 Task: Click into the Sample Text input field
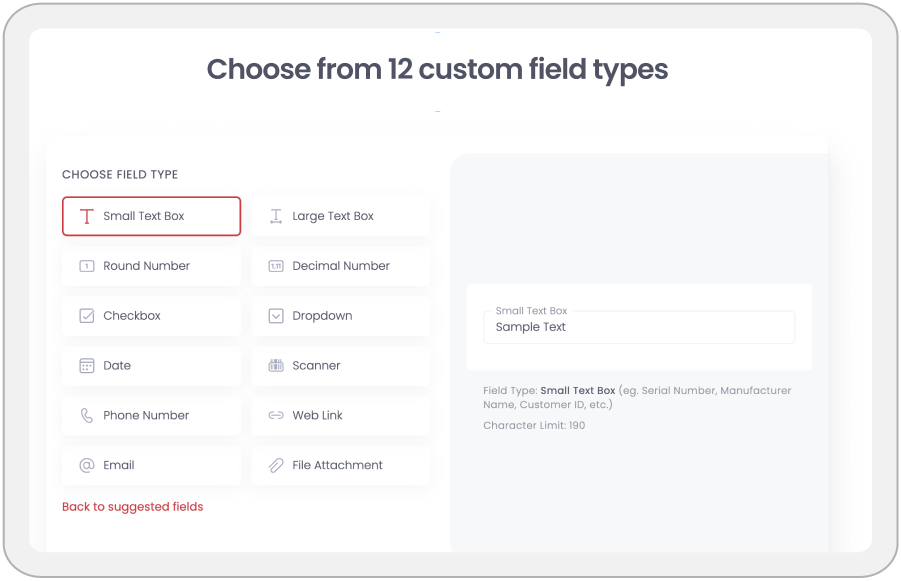pos(638,328)
